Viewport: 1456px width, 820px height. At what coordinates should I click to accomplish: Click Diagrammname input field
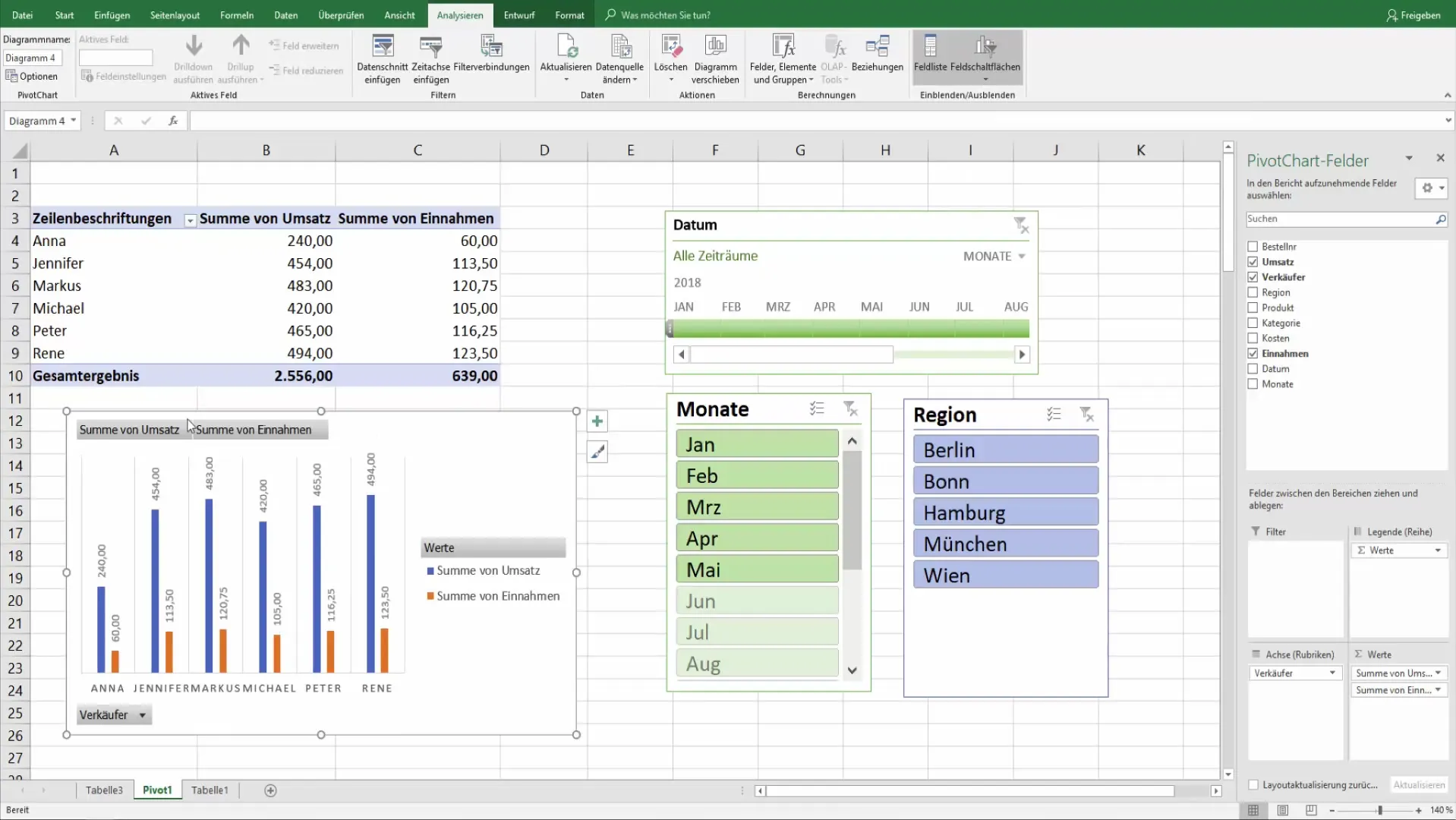32,58
